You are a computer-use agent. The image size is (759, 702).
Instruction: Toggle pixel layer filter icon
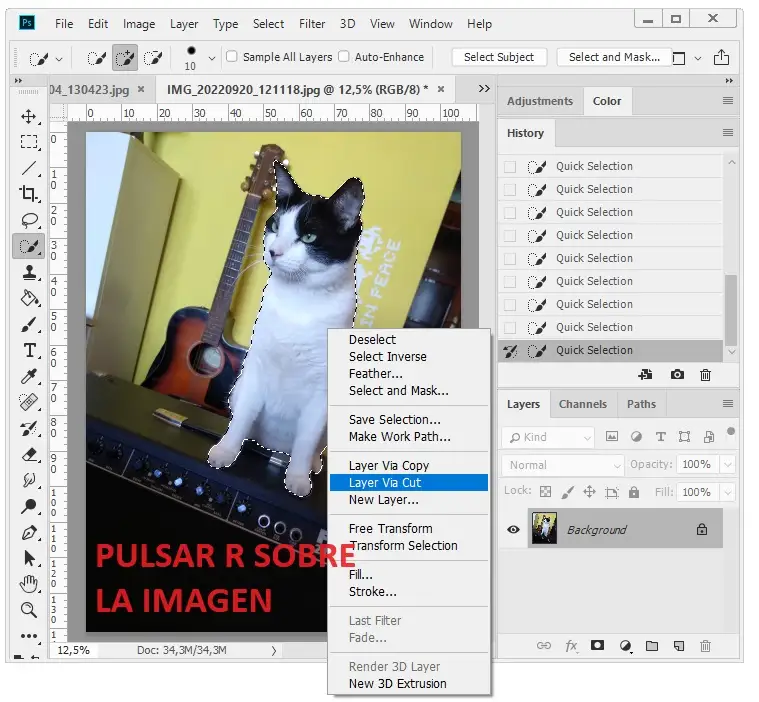coord(611,437)
